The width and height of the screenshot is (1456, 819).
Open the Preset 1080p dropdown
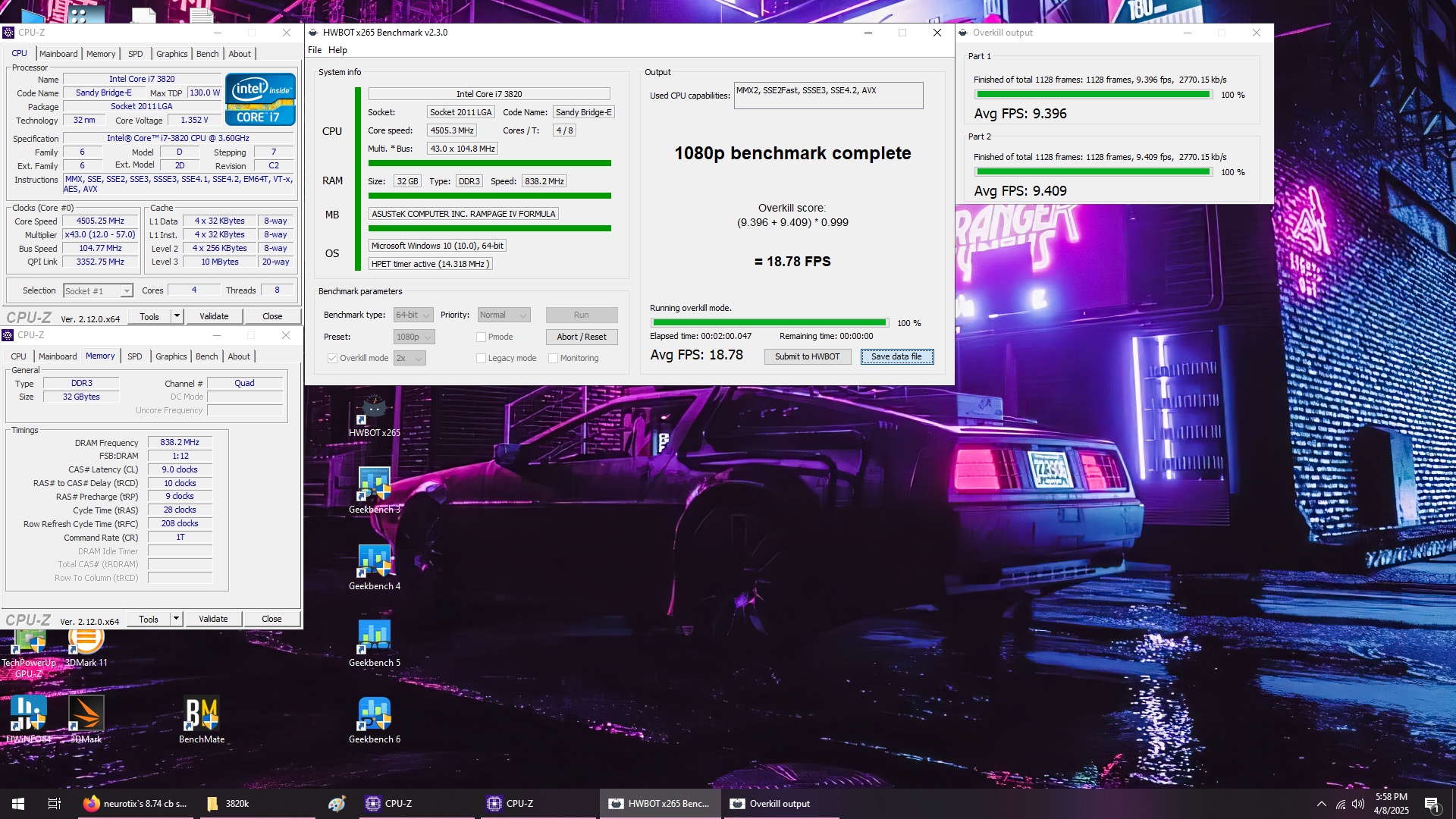click(x=414, y=337)
